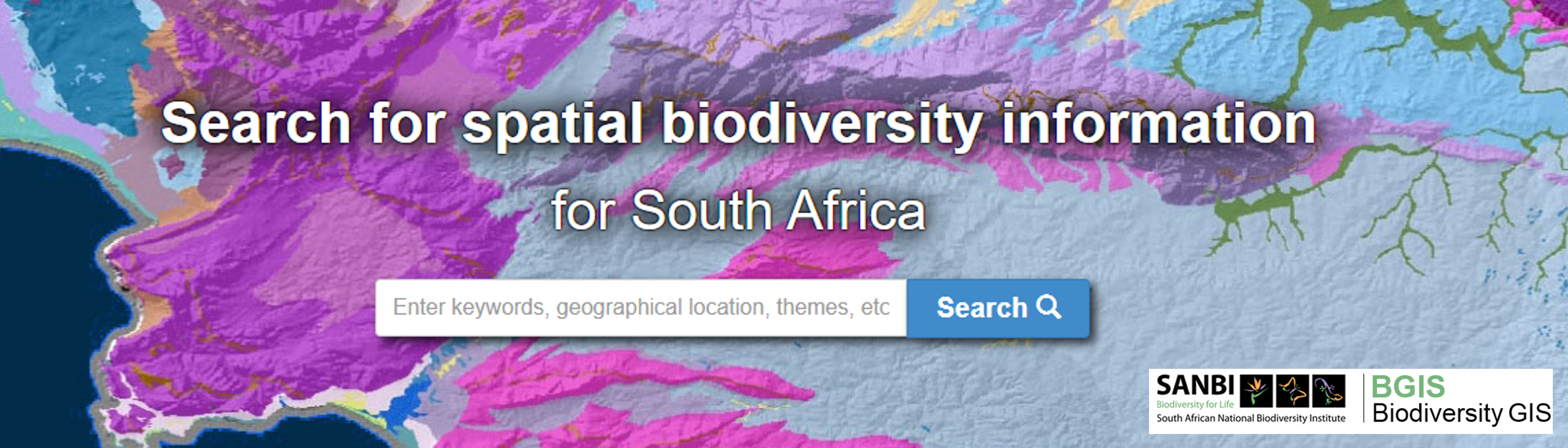Viewport: 1568px width, 448px height.
Task: Open the South African National Biodiversity Institute text
Action: [x=1251, y=418]
